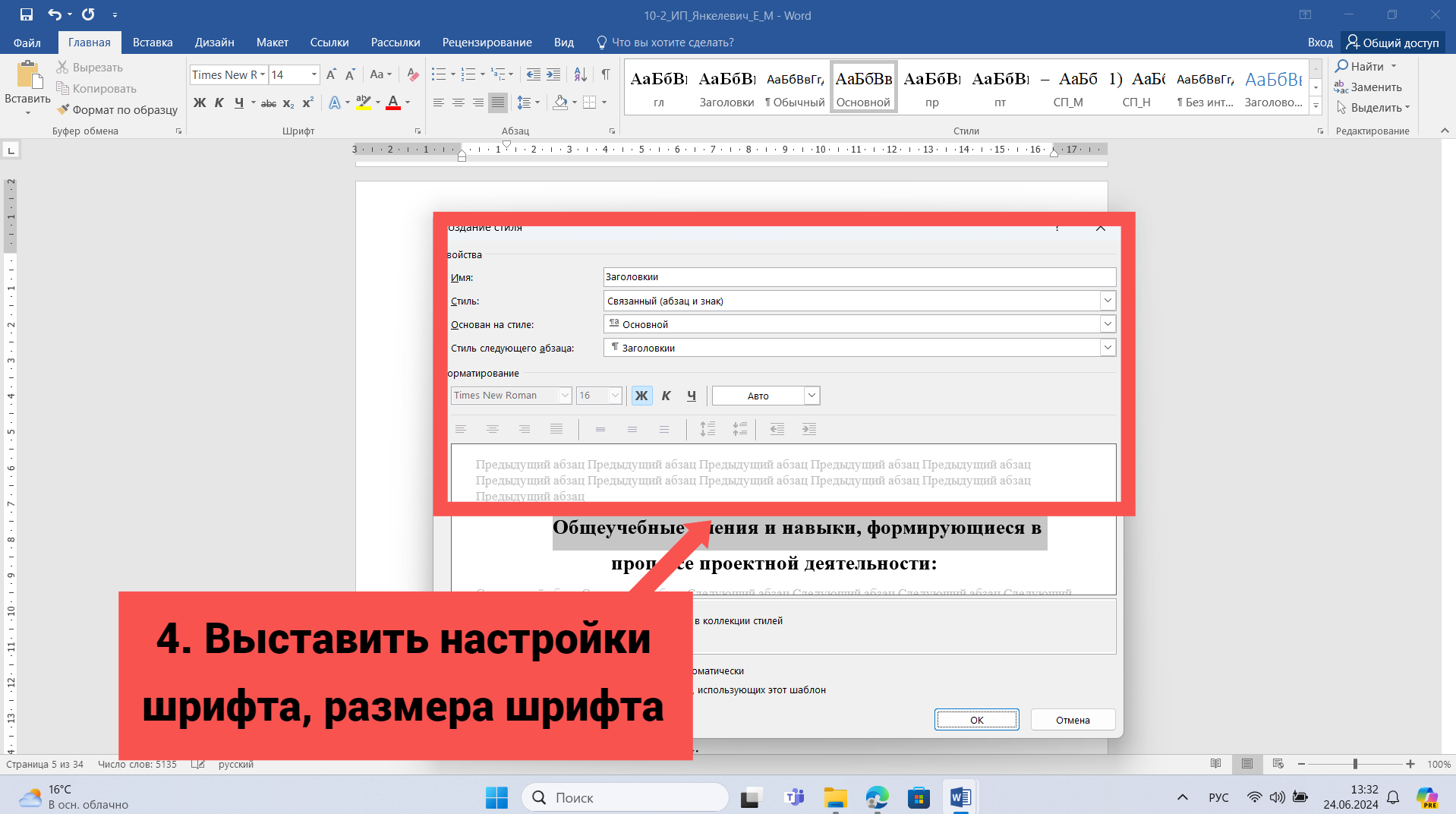Click the zoom slider in status bar
This screenshot has height=814, width=1456.
pyautogui.click(x=1355, y=764)
